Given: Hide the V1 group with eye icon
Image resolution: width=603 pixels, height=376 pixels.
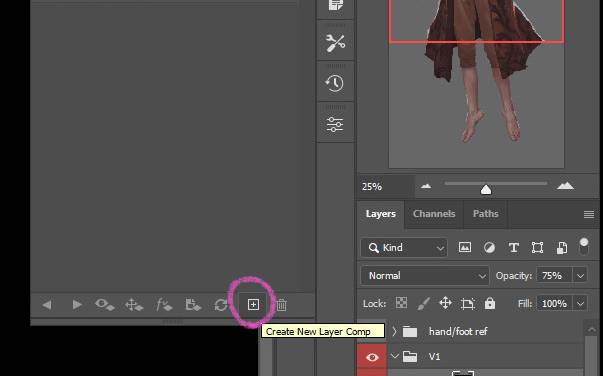Looking at the screenshot, I should [372, 357].
